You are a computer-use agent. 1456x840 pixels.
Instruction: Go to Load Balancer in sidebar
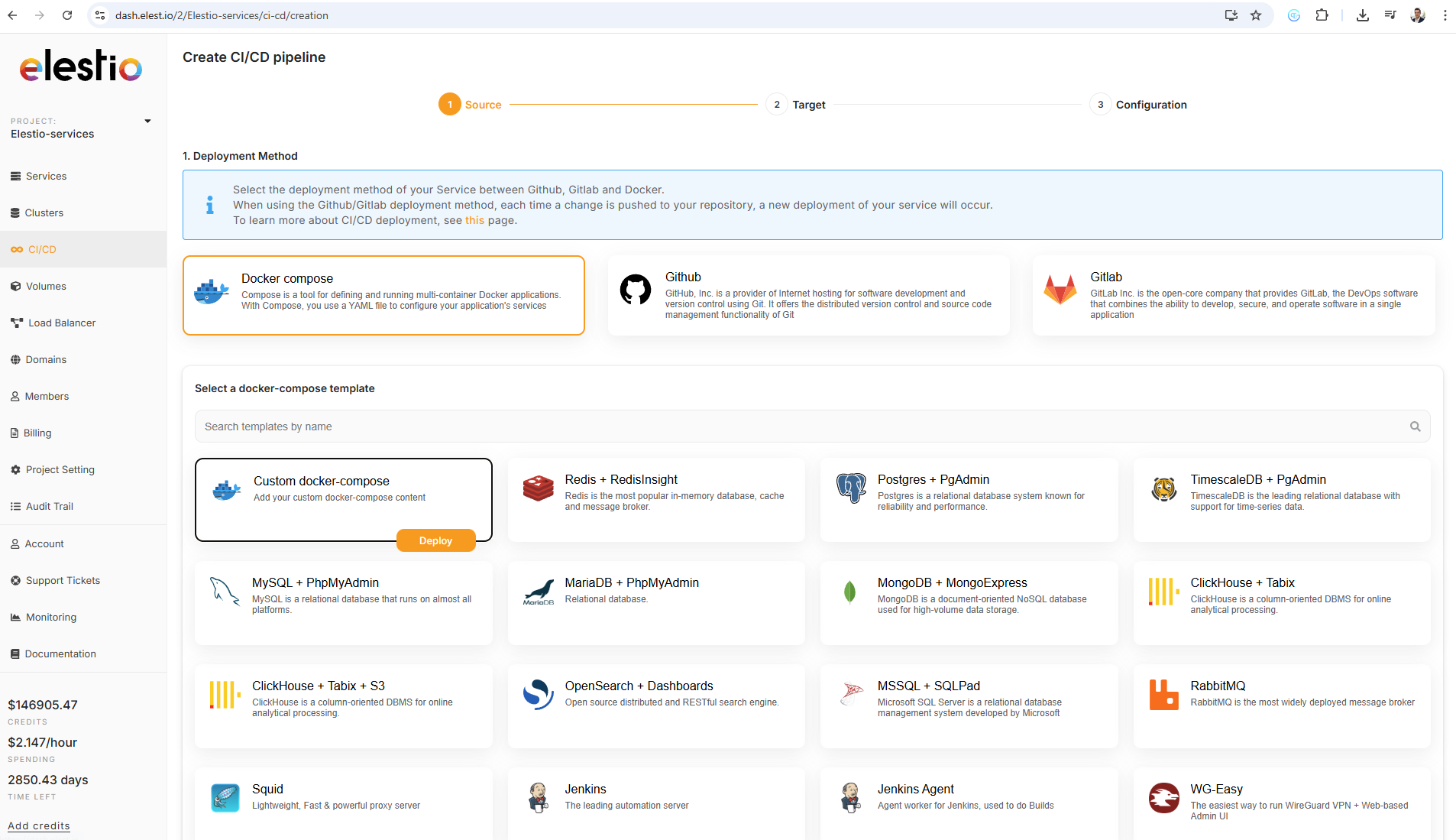point(62,323)
